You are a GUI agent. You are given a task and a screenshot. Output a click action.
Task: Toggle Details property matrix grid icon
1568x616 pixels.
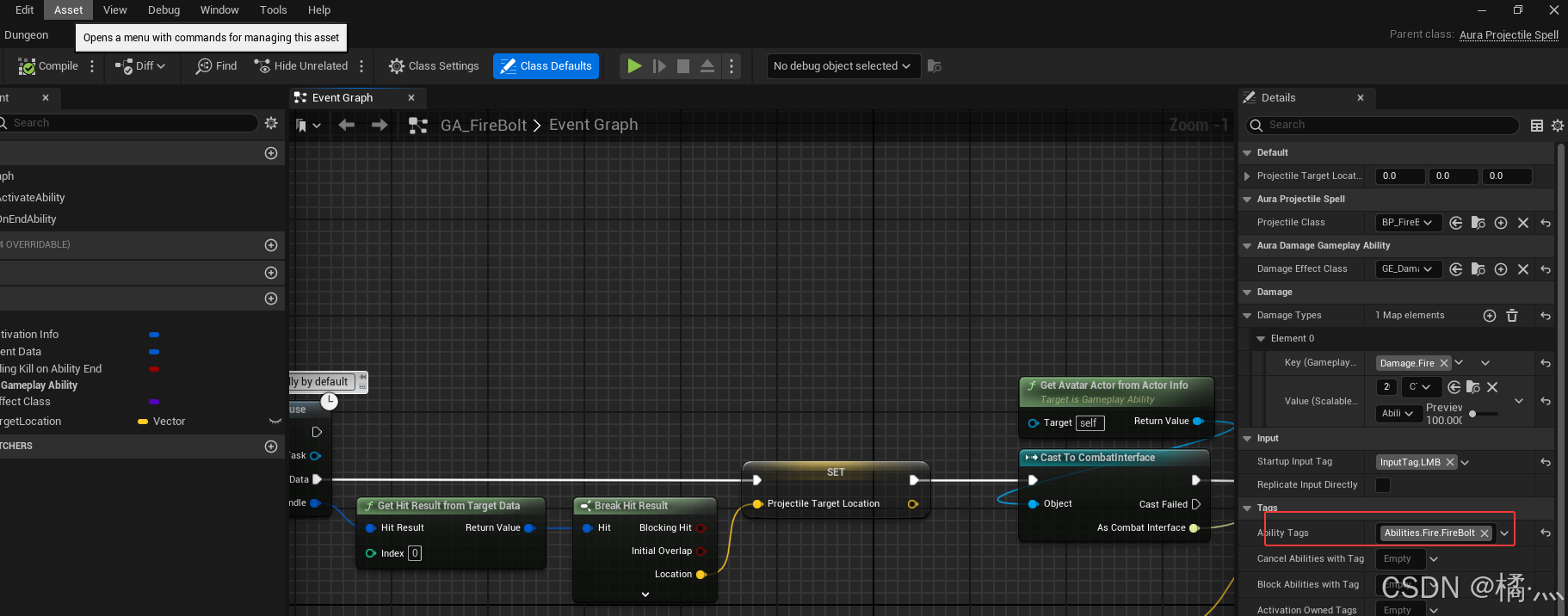[1537, 126]
